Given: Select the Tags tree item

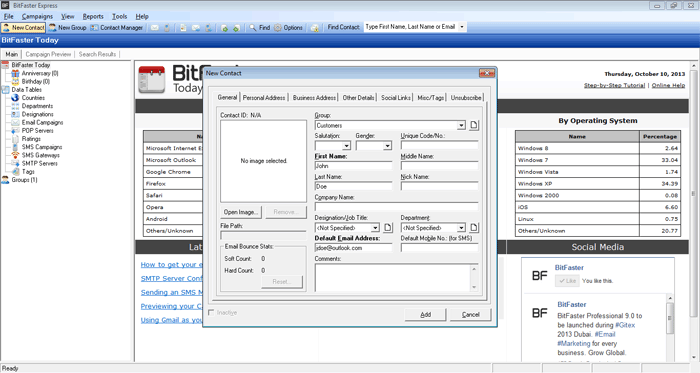Looking at the screenshot, I should [x=28, y=172].
